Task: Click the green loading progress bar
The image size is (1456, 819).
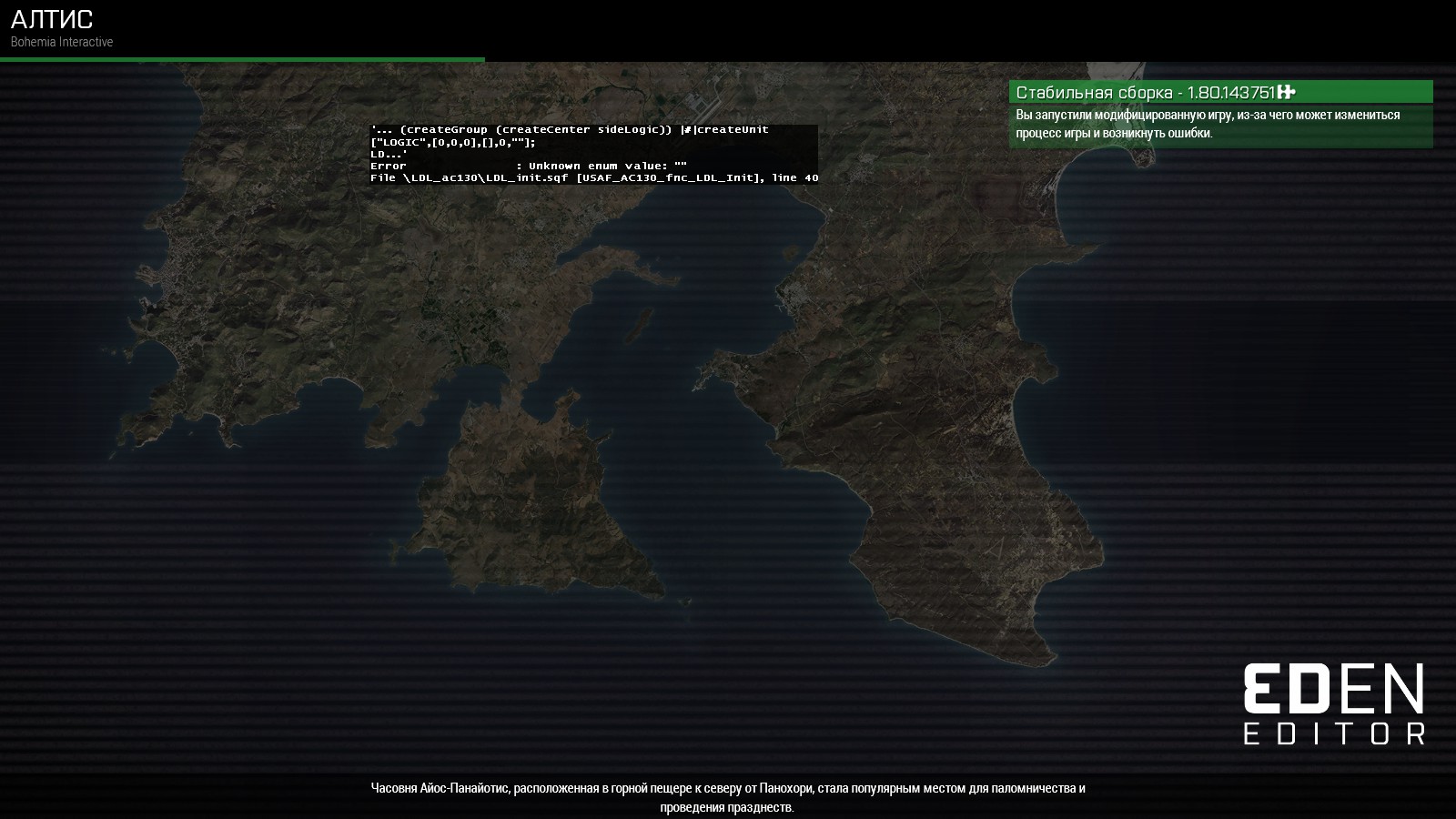Action: click(x=242, y=59)
